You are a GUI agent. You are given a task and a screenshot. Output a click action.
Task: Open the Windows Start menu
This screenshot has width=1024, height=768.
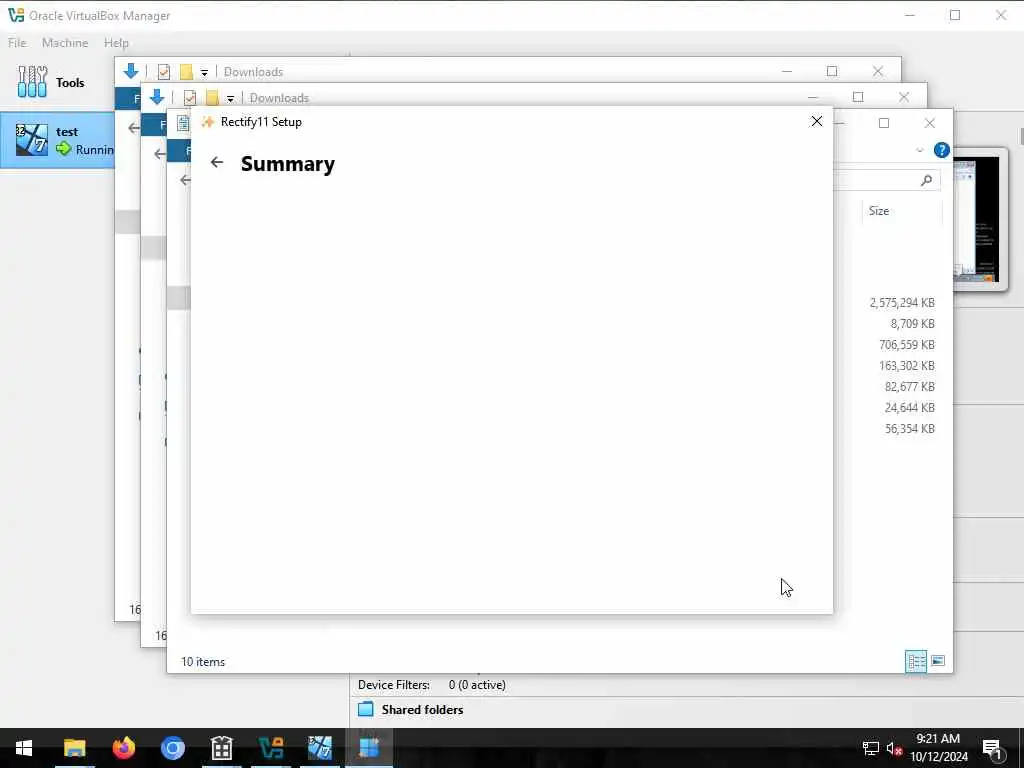(24, 748)
